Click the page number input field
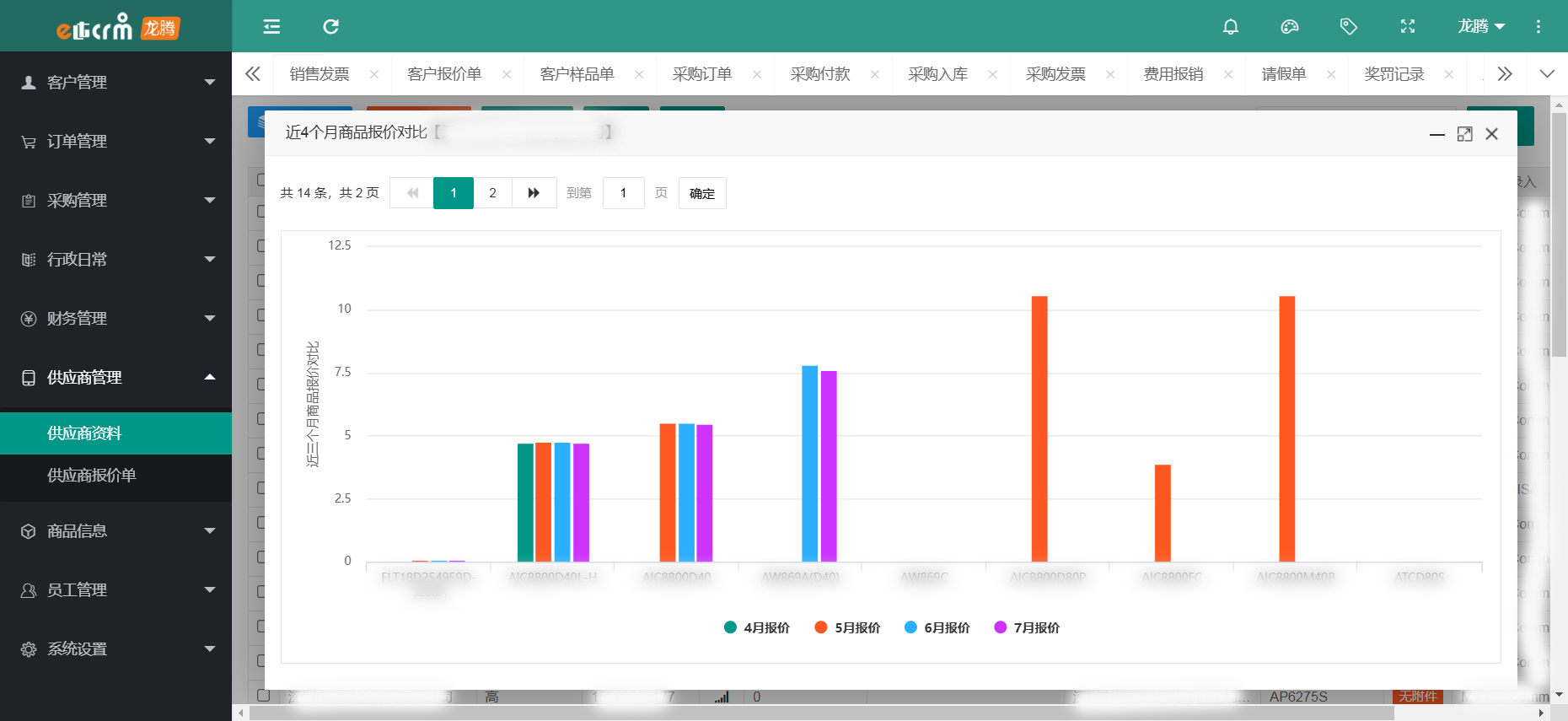Image resolution: width=1568 pixels, height=721 pixels. pyautogui.click(x=623, y=193)
